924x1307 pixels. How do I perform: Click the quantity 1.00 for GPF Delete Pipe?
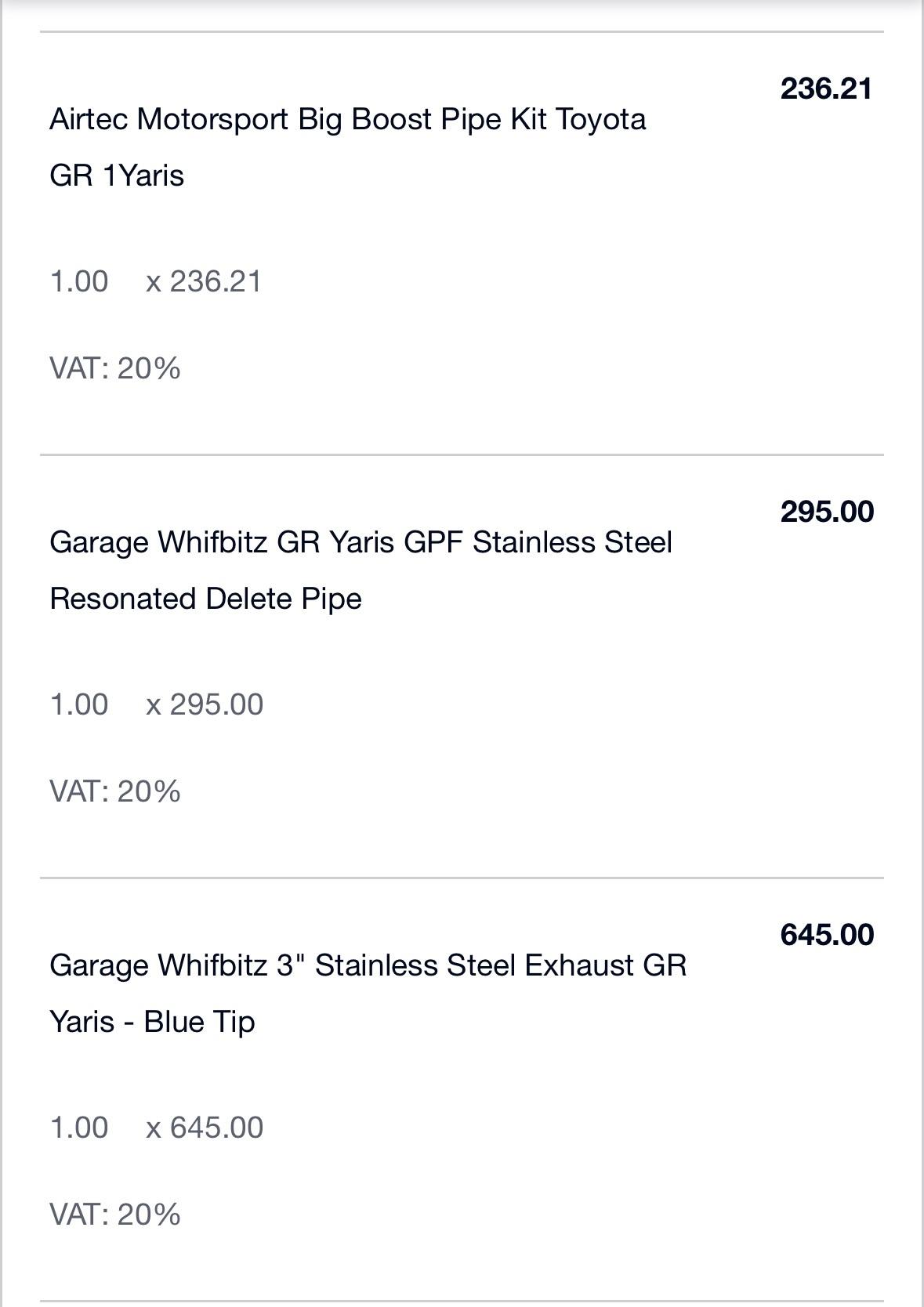coord(79,704)
